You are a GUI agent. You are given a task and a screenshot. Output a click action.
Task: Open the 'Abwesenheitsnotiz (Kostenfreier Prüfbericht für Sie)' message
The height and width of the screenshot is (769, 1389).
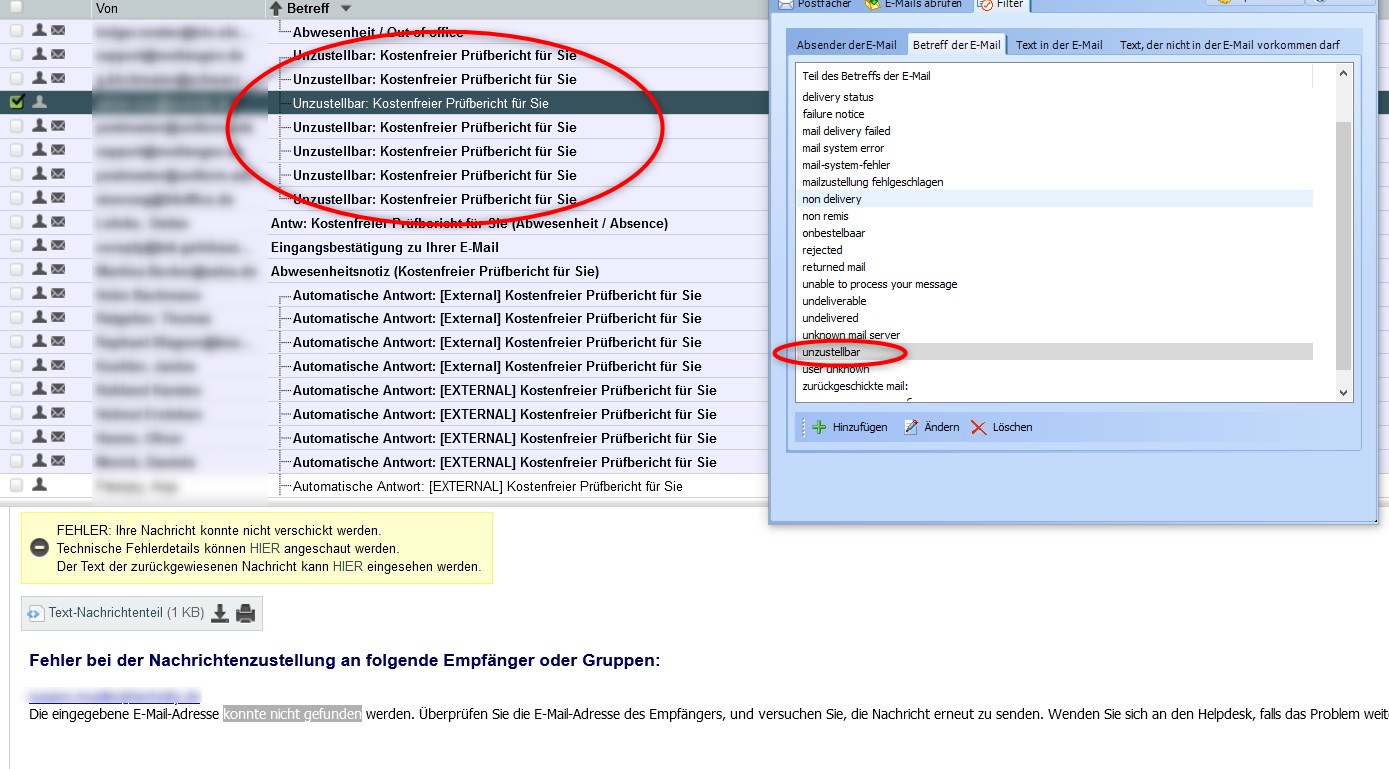[x=435, y=271]
